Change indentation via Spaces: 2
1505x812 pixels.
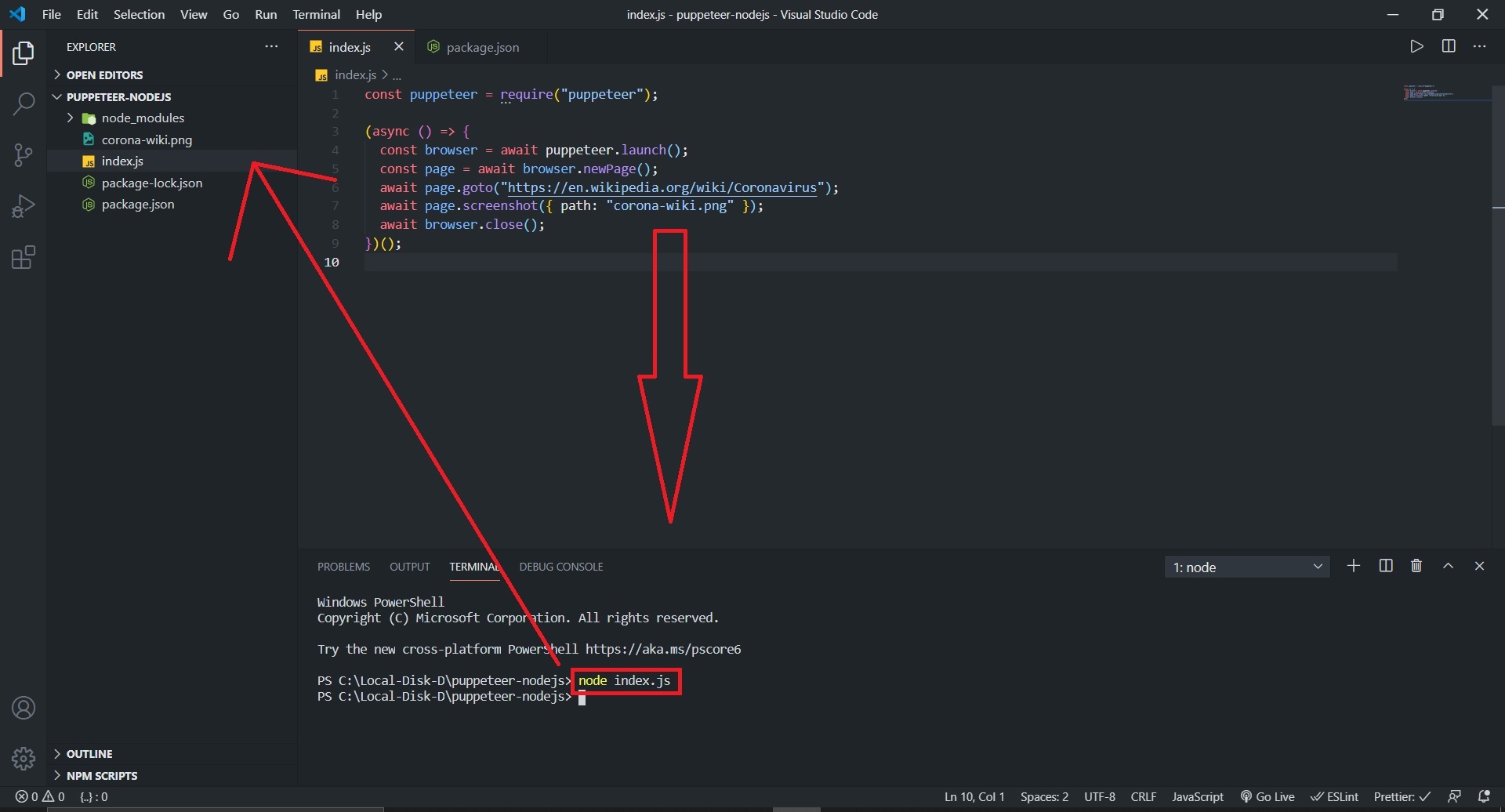tap(1044, 796)
